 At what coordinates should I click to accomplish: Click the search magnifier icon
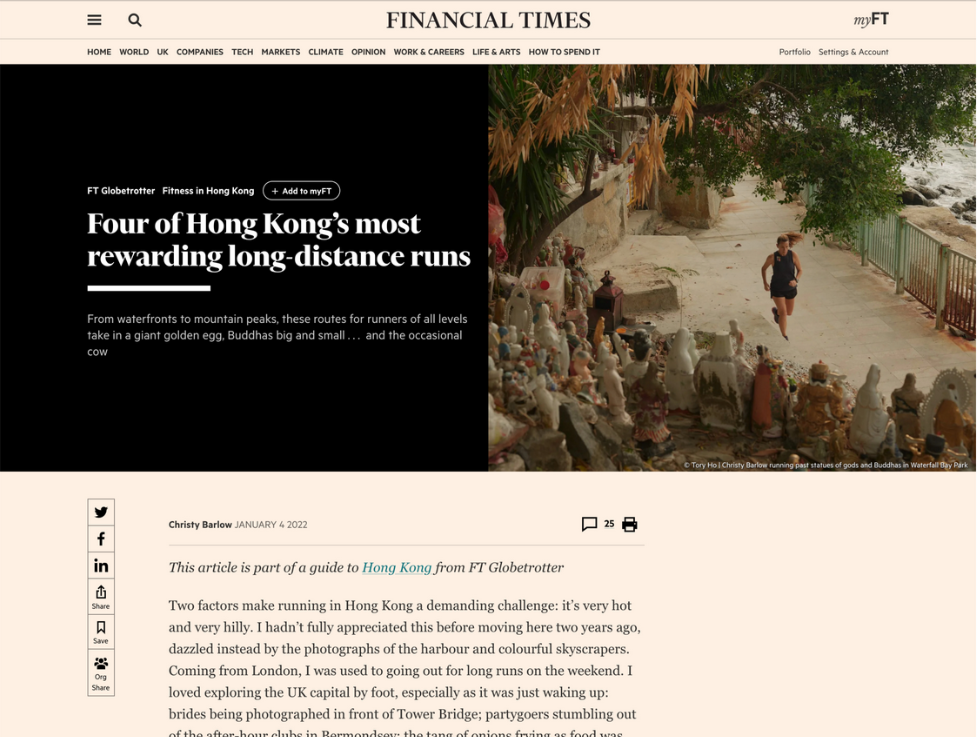[x=135, y=20]
